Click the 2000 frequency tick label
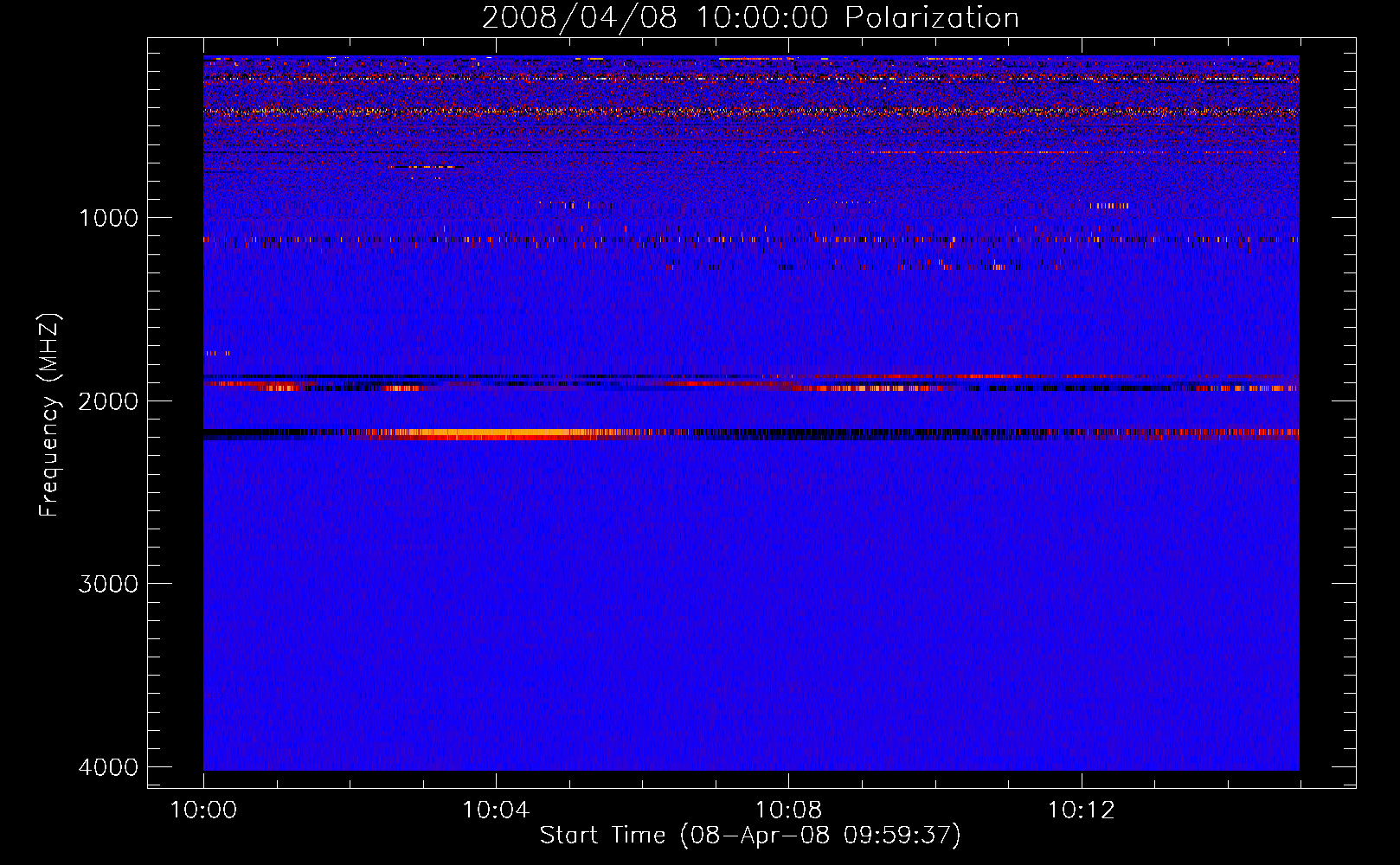This screenshot has width=1400, height=865. pyautogui.click(x=108, y=400)
